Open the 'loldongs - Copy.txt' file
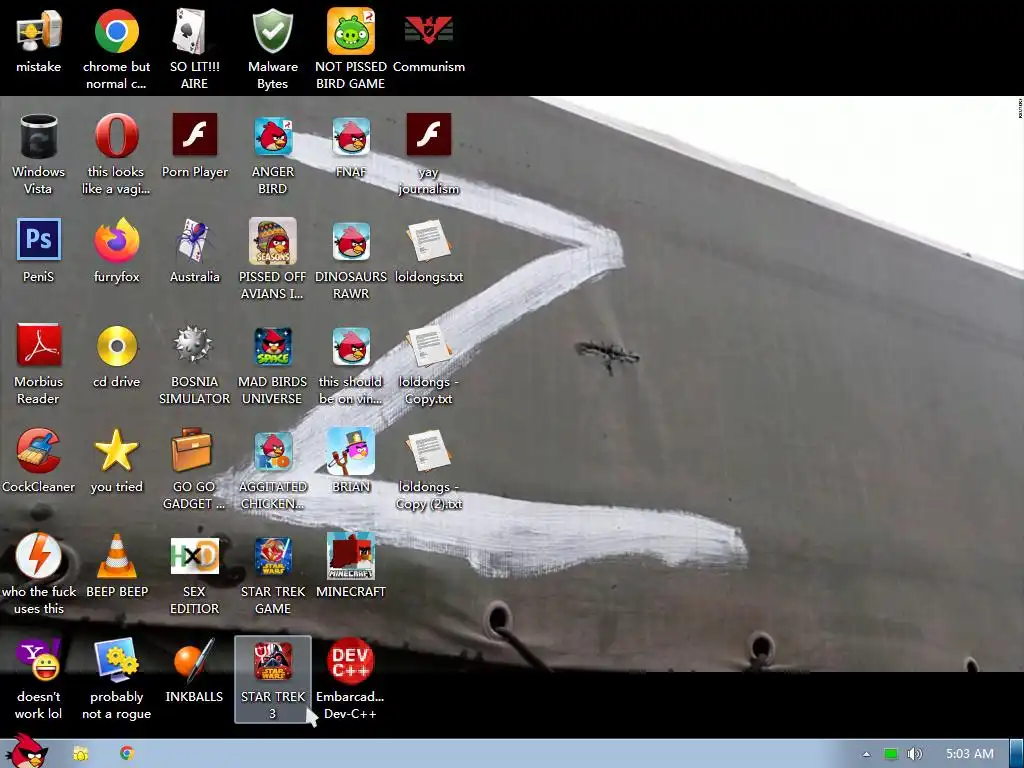Image resolution: width=1024 pixels, height=768 pixels. click(428, 345)
